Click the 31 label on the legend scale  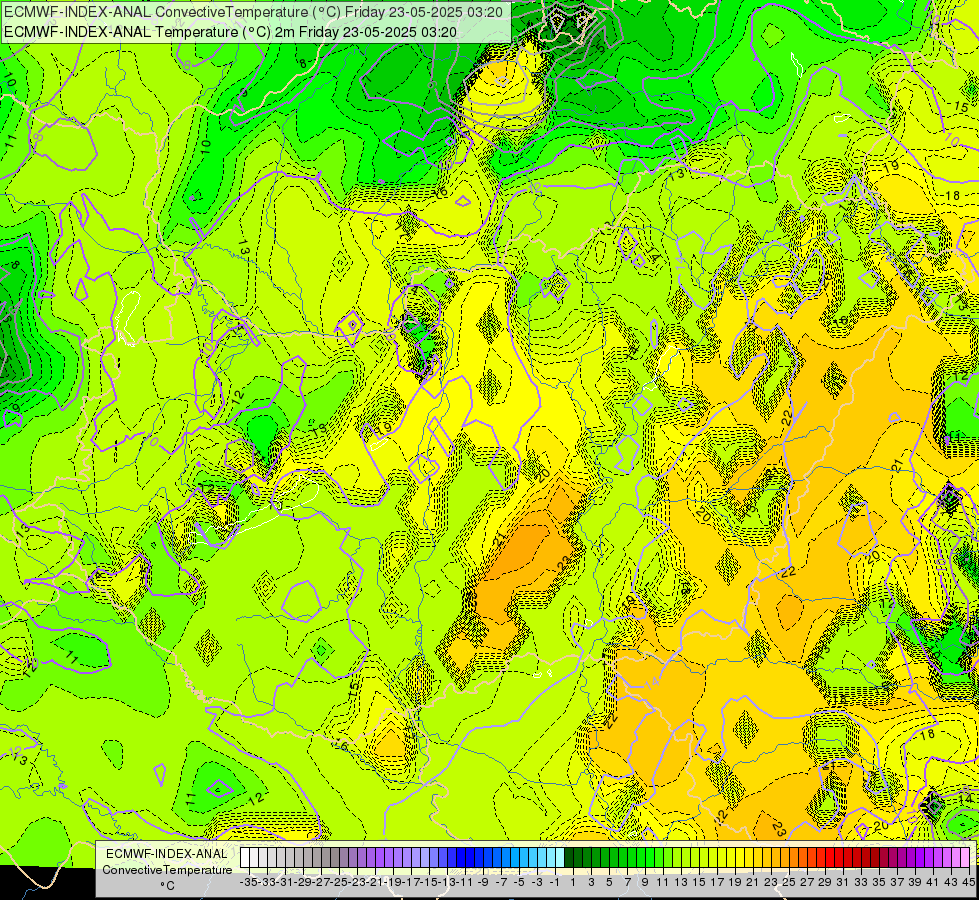tap(843, 883)
